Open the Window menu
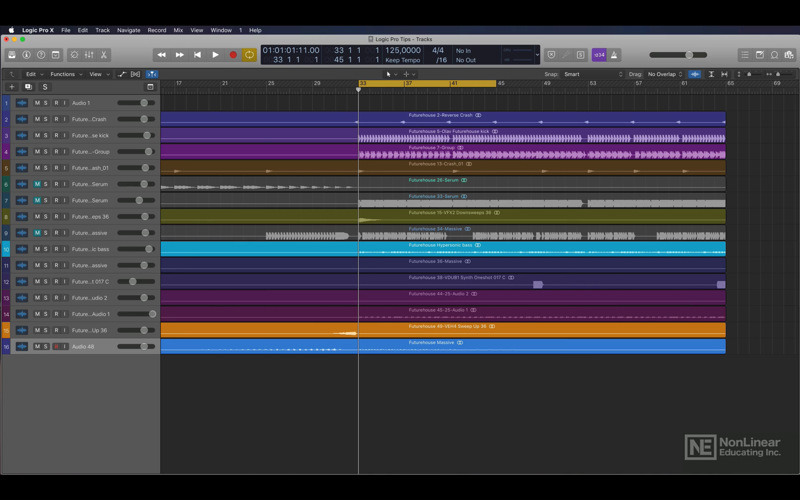 click(221, 30)
